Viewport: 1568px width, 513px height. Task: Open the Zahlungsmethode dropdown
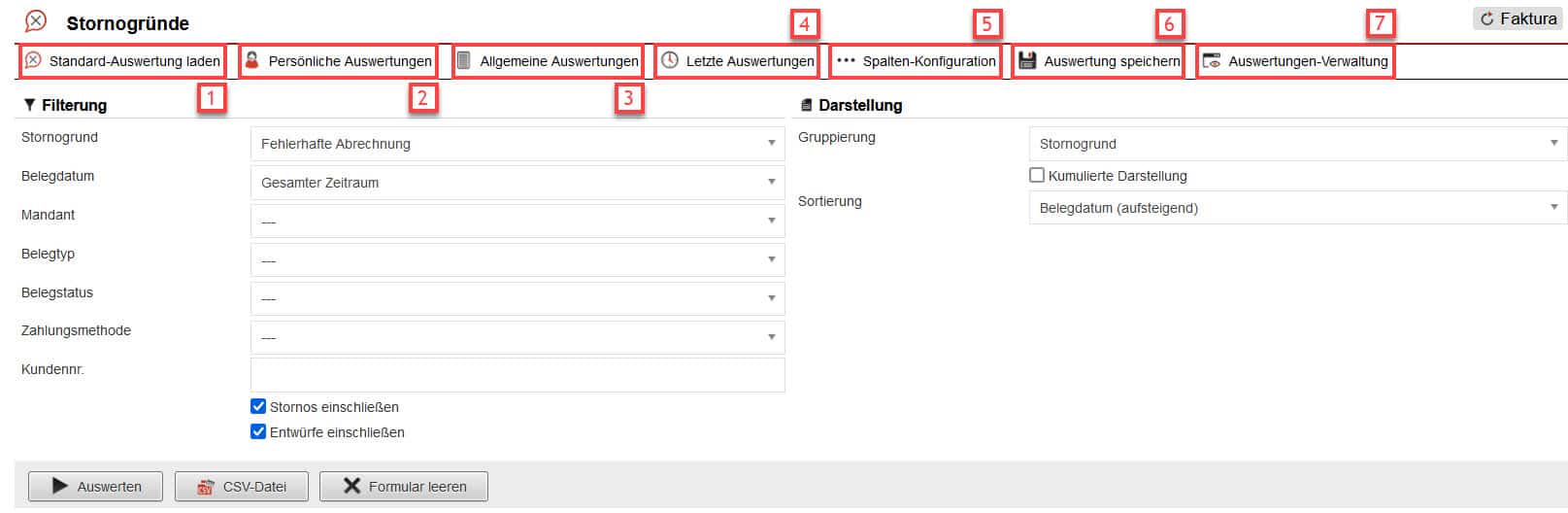tap(517, 337)
